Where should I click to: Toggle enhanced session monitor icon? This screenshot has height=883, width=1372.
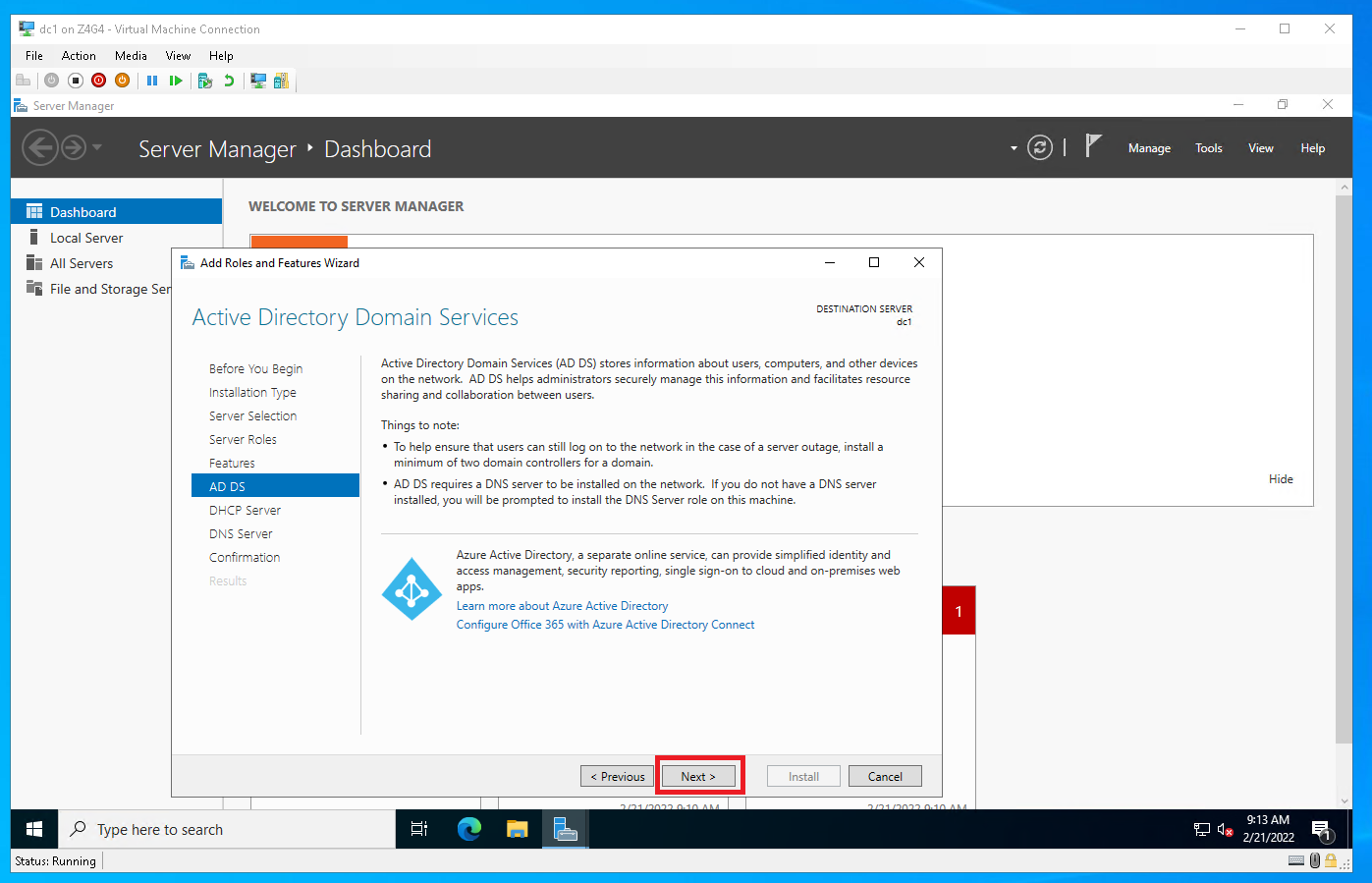coord(258,81)
